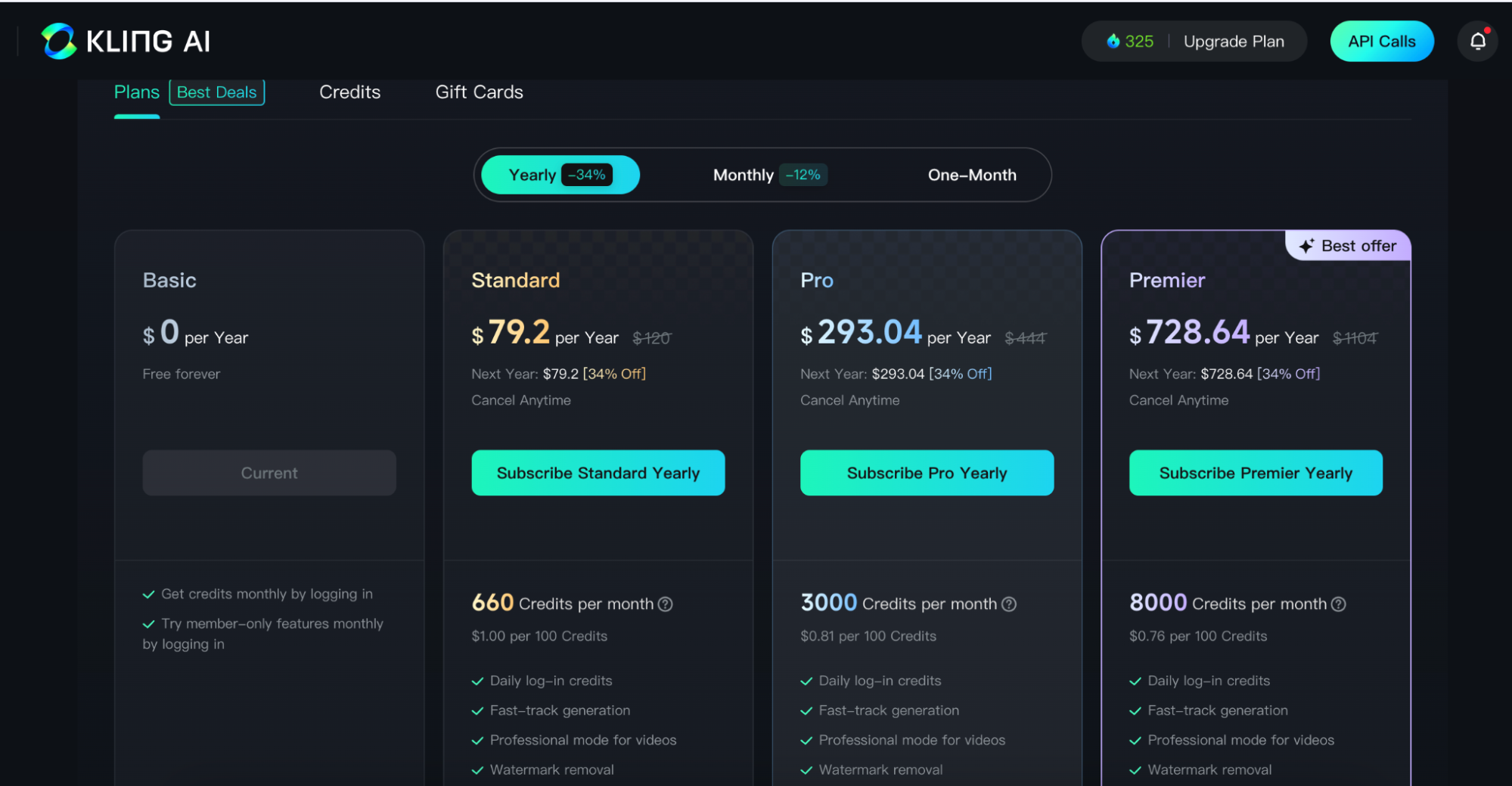
Task: Open the Gift Cards tab
Action: (x=480, y=92)
